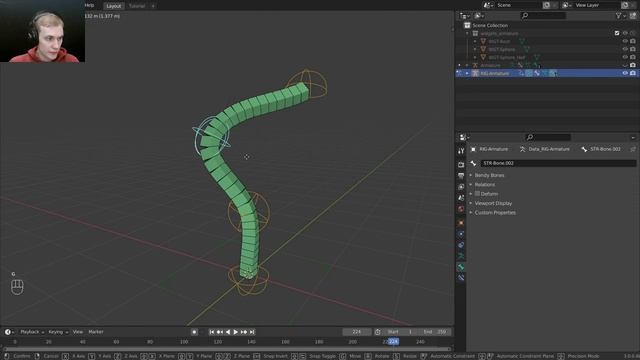Screen dimensions: 640x360
Task: Click End frame field showing 250
Action: pyautogui.click(x=435, y=332)
